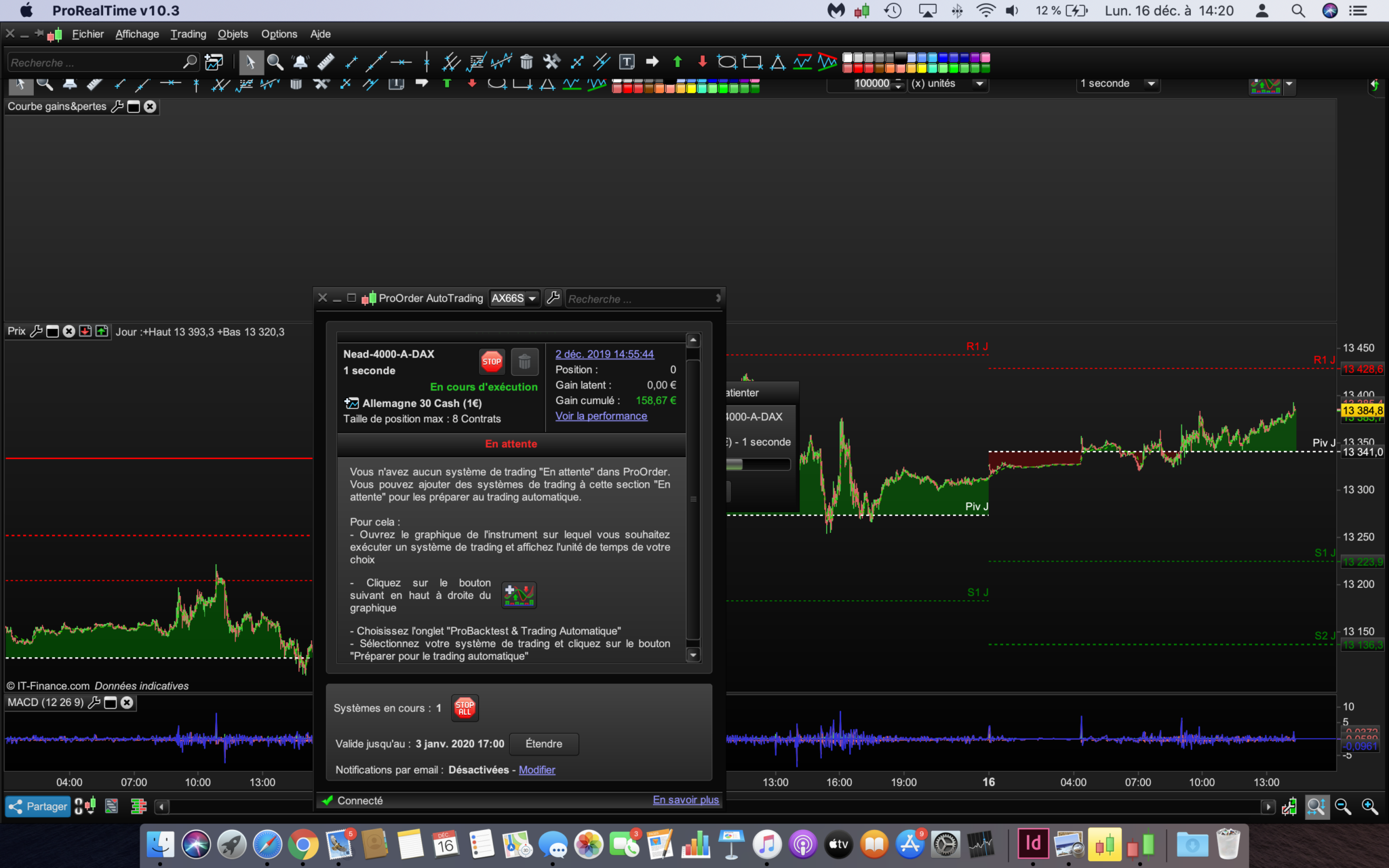The height and width of the screenshot is (868, 1389).
Task: Pick the green up-arrow drawing tool
Action: (x=677, y=62)
